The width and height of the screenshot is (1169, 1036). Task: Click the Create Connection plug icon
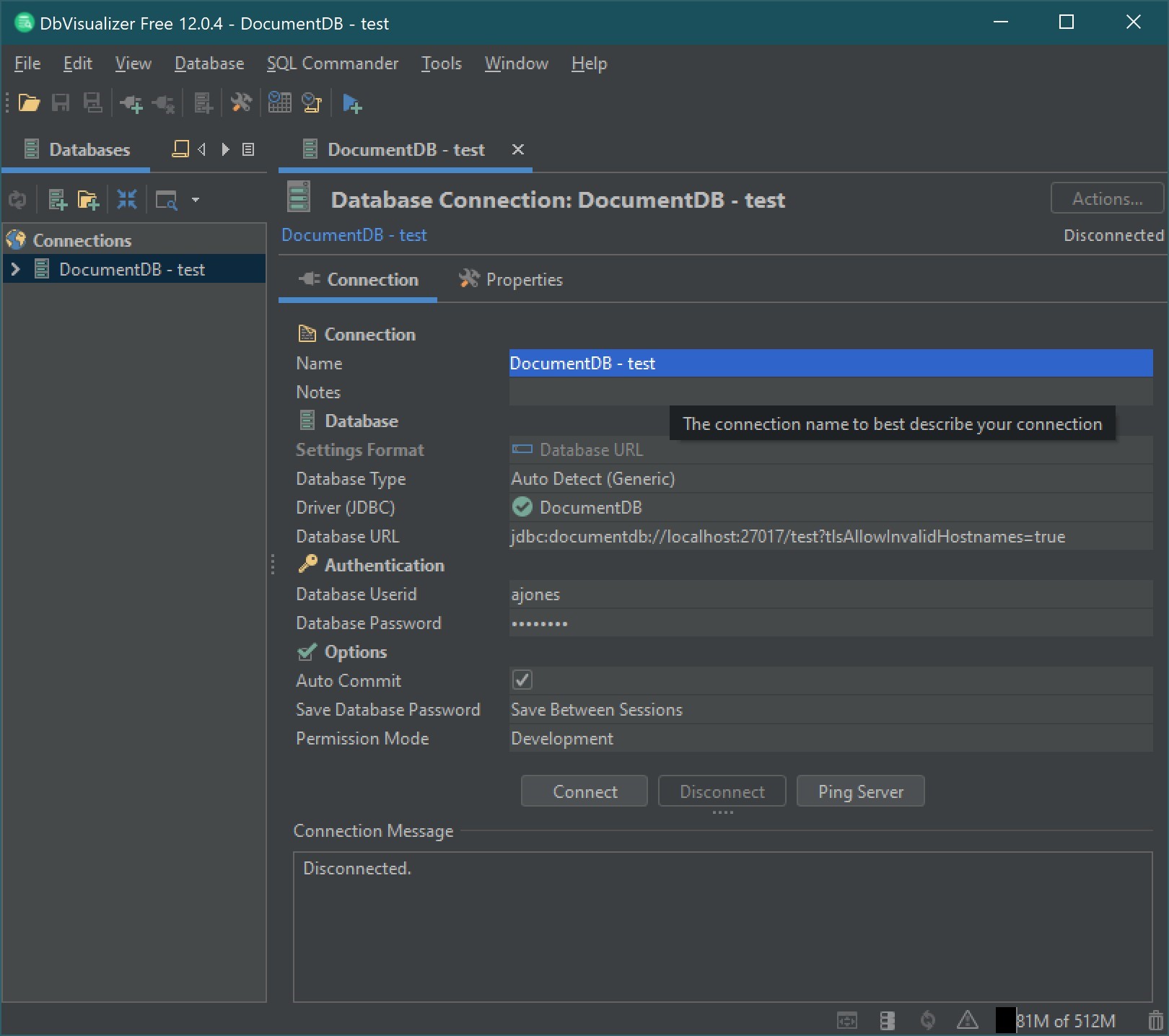pyautogui.click(x=131, y=103)
